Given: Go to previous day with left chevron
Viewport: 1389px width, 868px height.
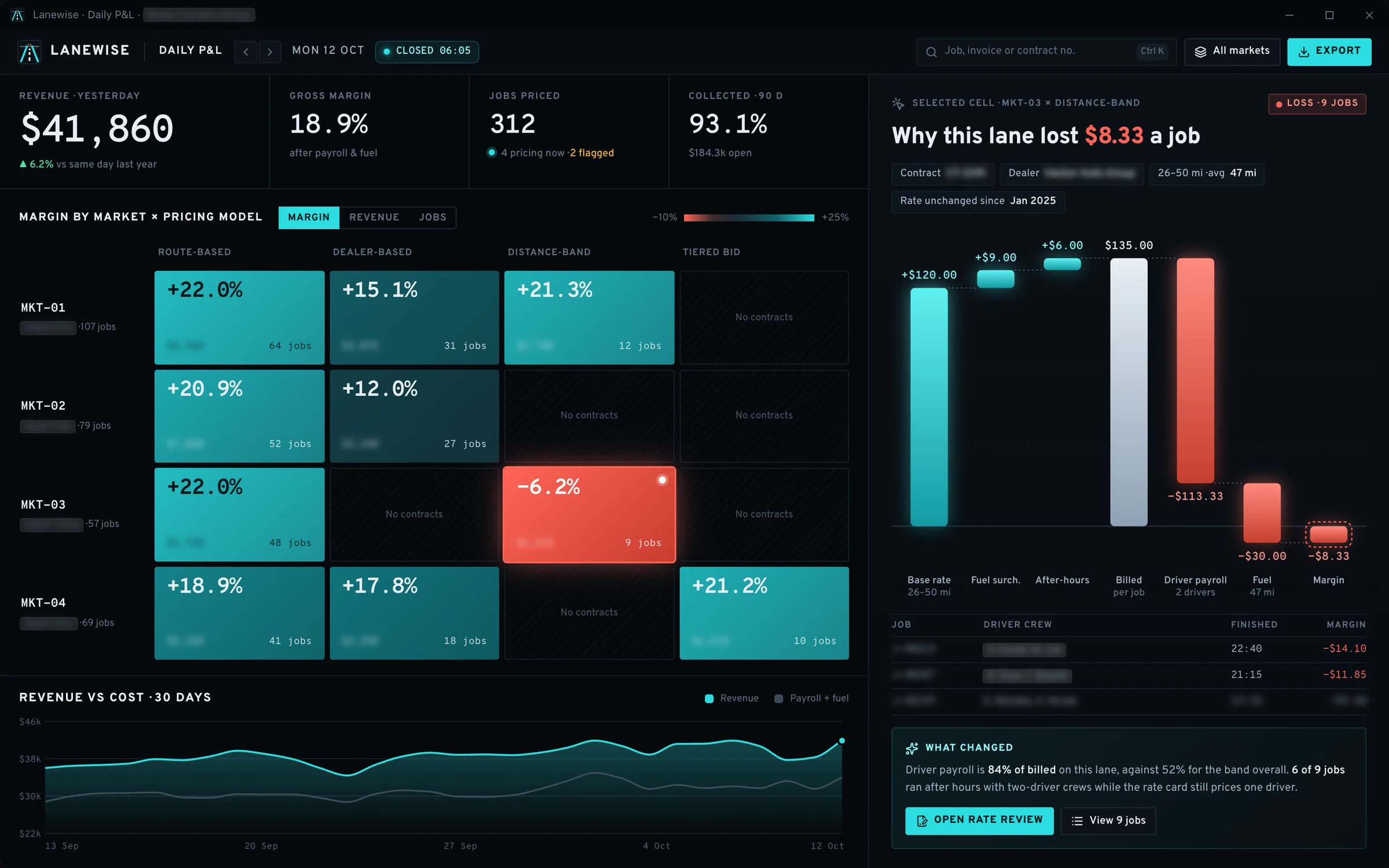Looking at the screenshot, I should (x=246, y=52).
